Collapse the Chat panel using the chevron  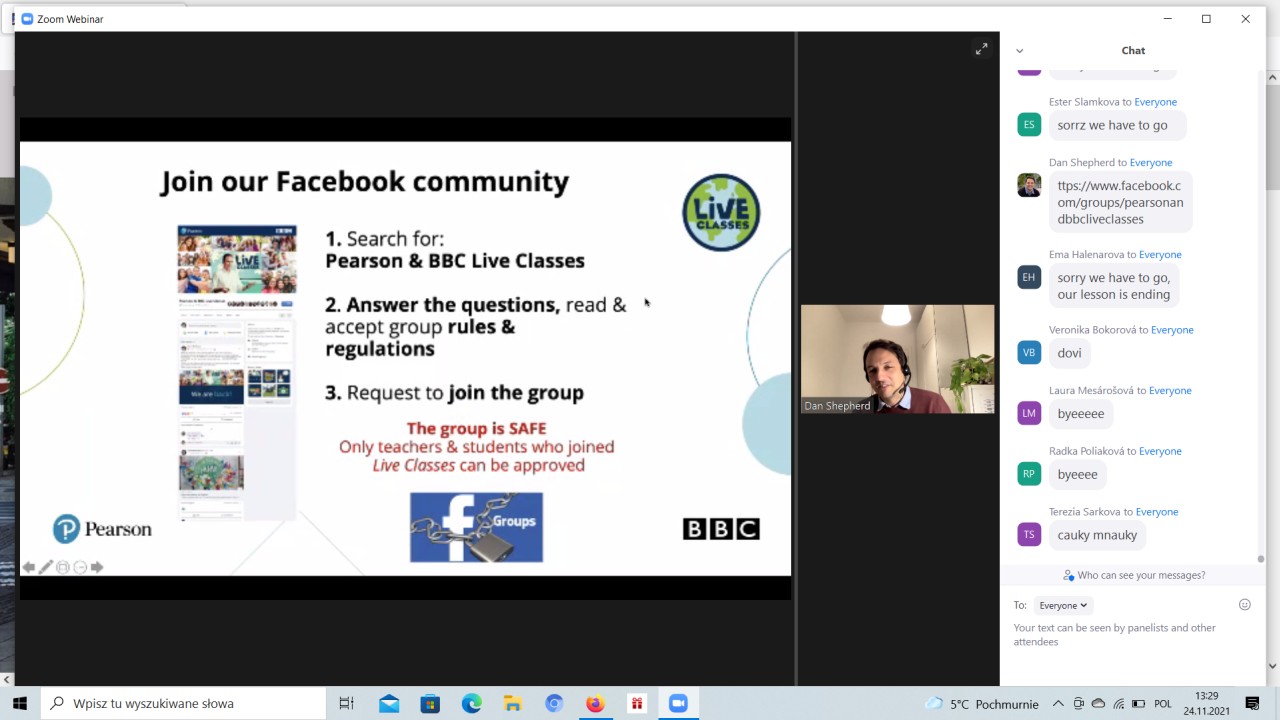tap(1019, 51)
